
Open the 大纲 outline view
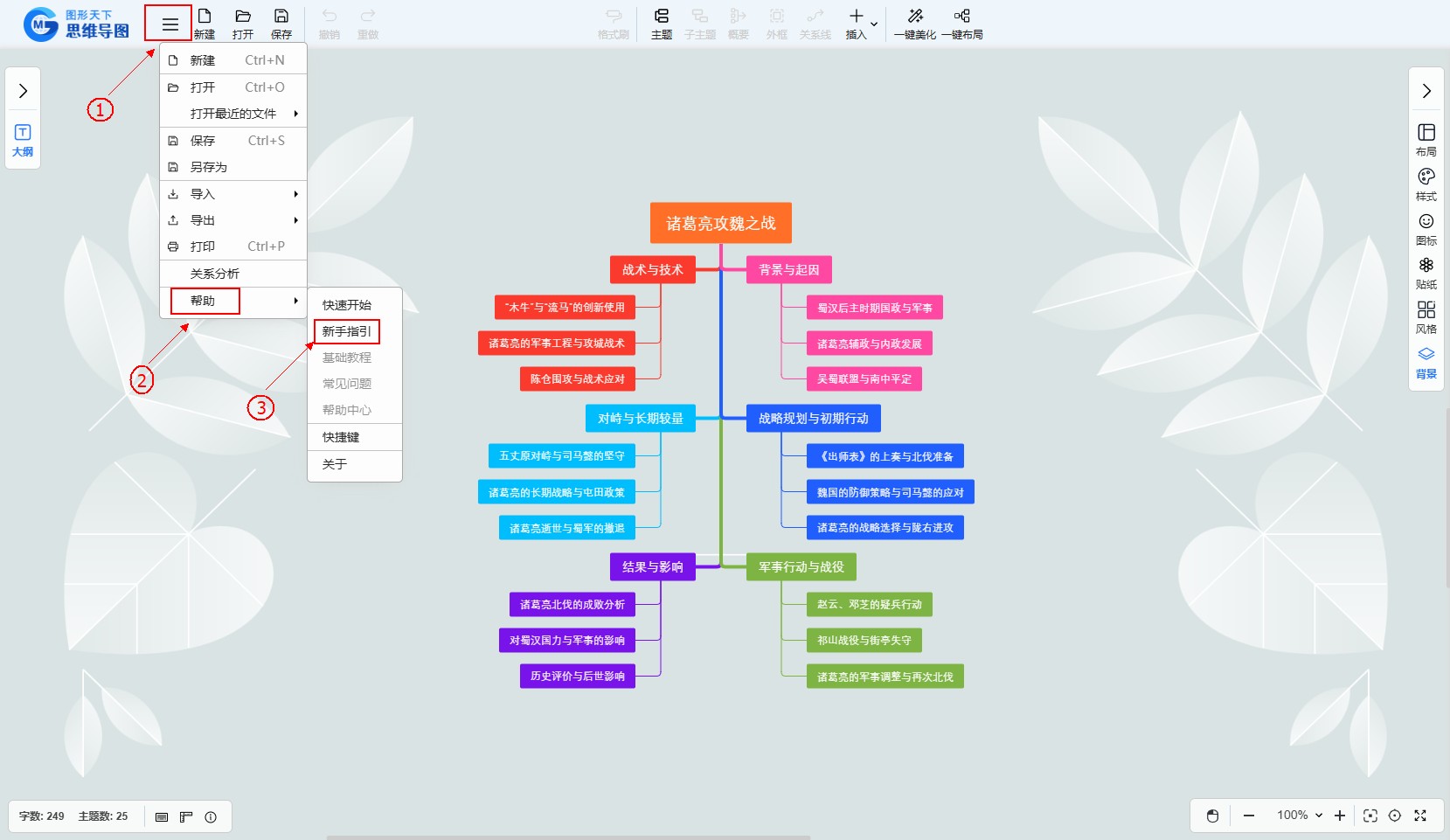coord(23,140)
